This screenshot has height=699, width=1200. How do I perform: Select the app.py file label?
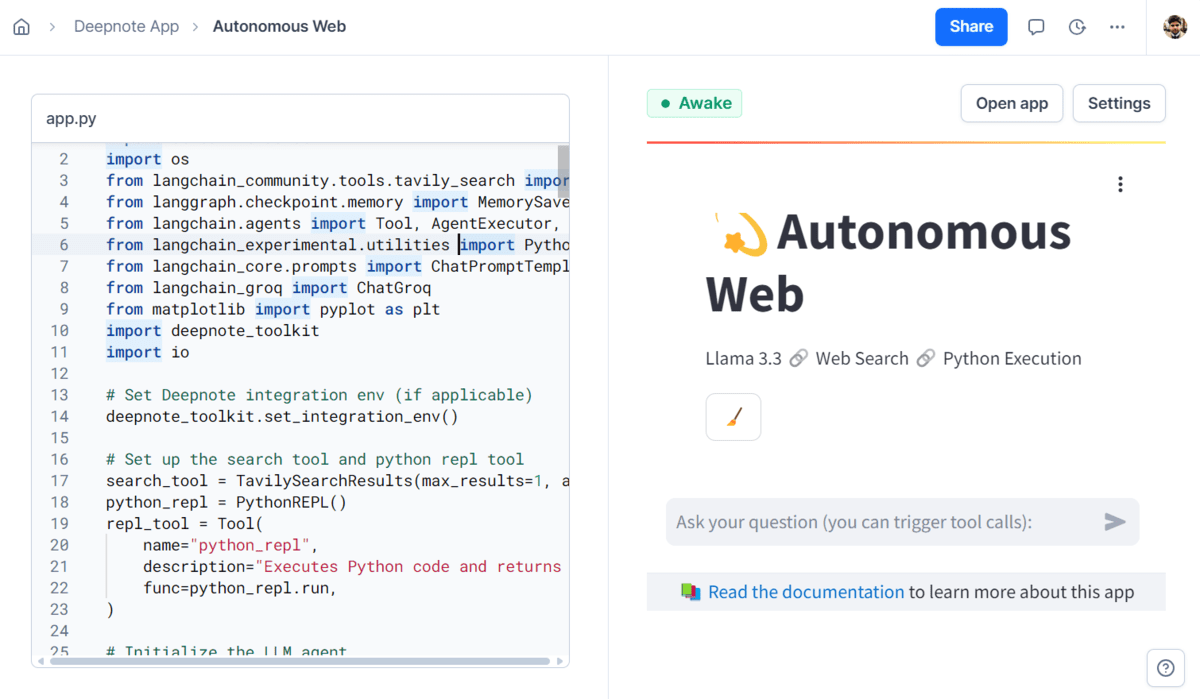[71, 118]
